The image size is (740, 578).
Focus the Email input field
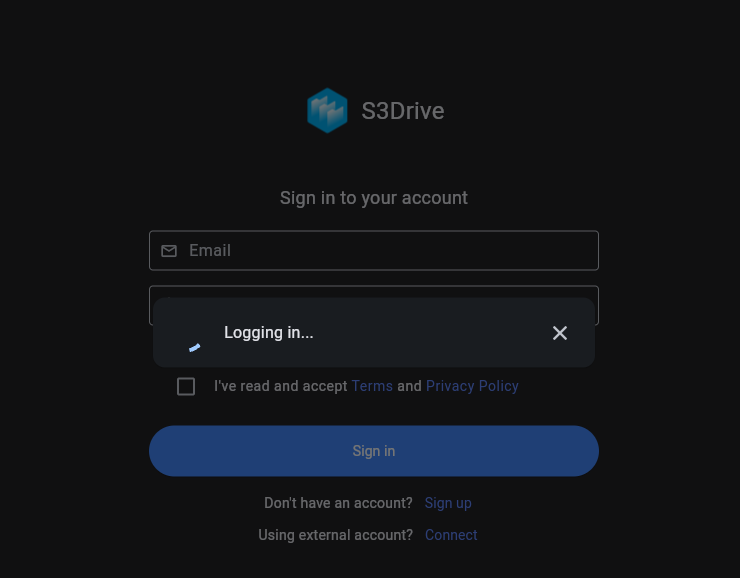point(374,251)
